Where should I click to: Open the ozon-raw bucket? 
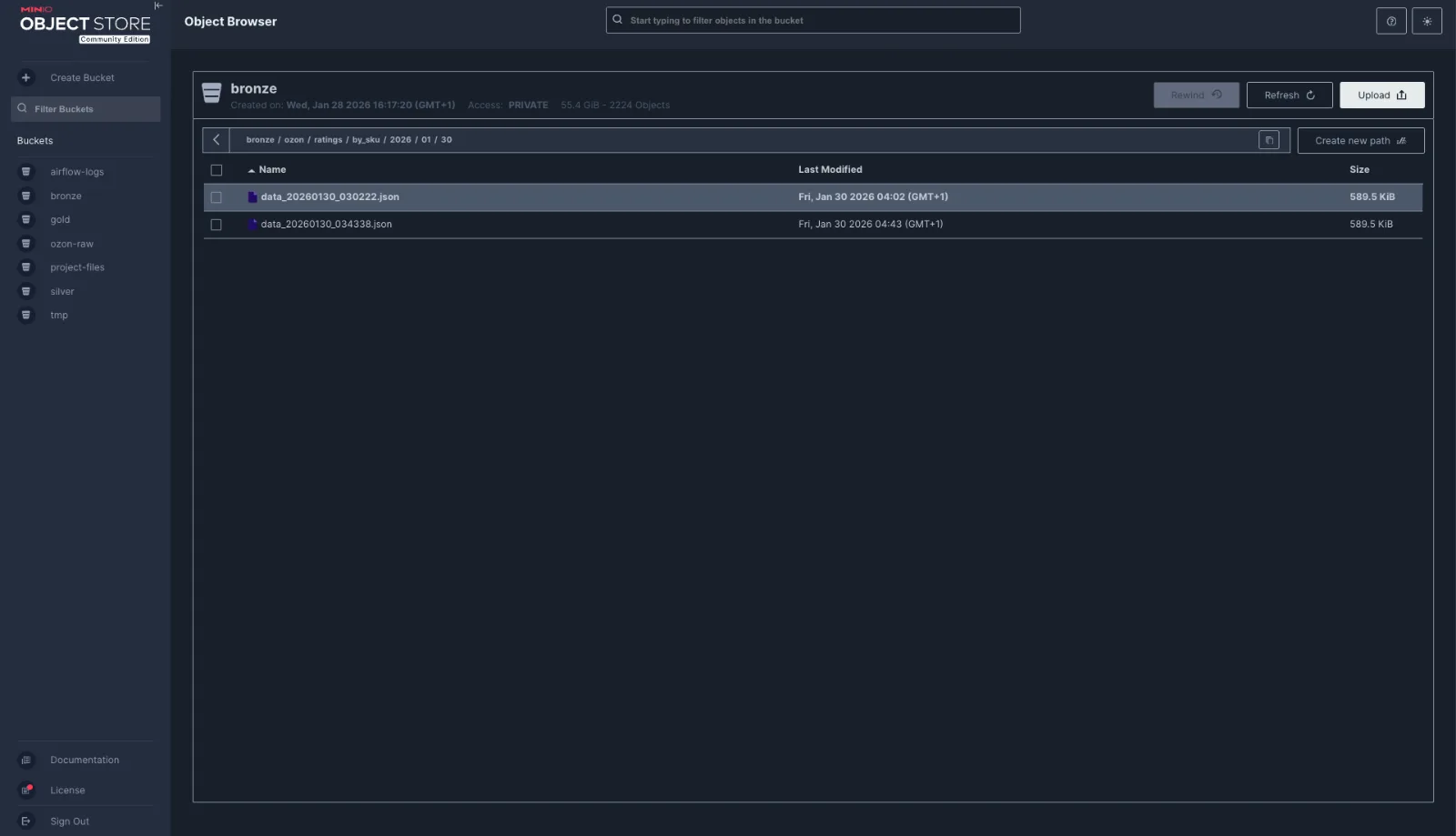(x=72, y=244)
